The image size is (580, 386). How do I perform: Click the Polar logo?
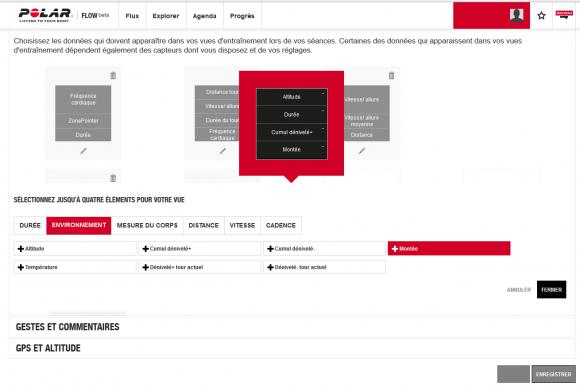coord(44,15)
